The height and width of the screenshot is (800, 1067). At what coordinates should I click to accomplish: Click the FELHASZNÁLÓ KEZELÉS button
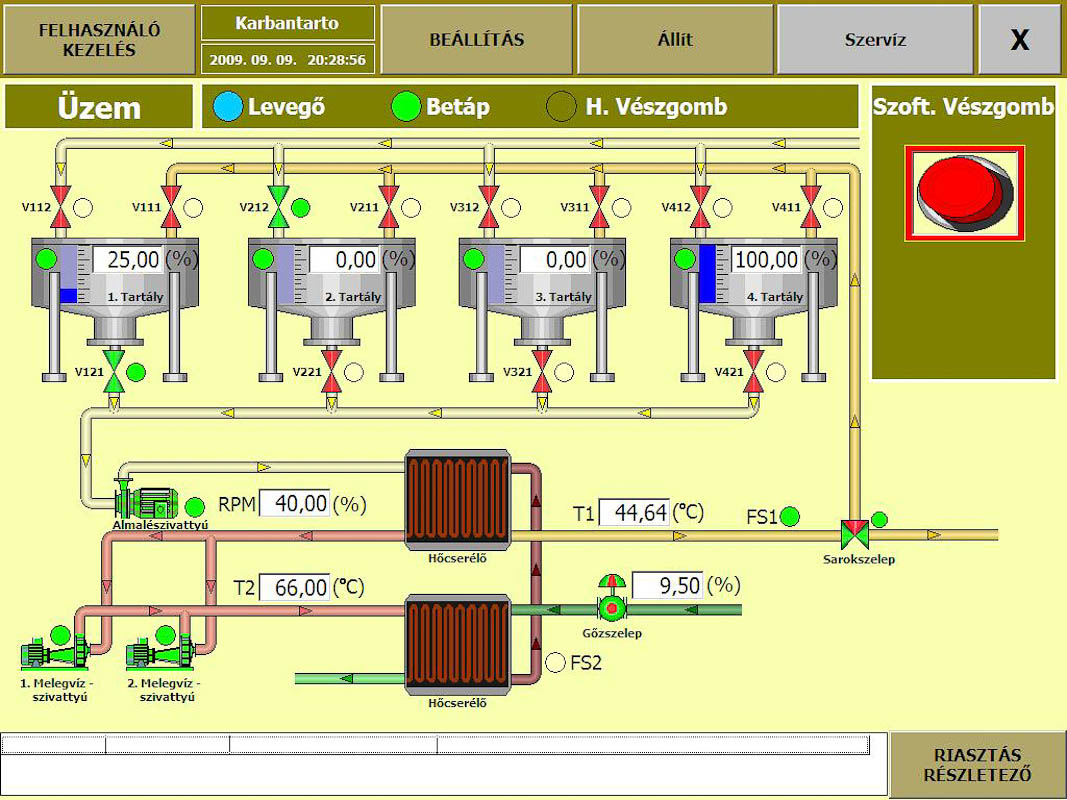99,40
